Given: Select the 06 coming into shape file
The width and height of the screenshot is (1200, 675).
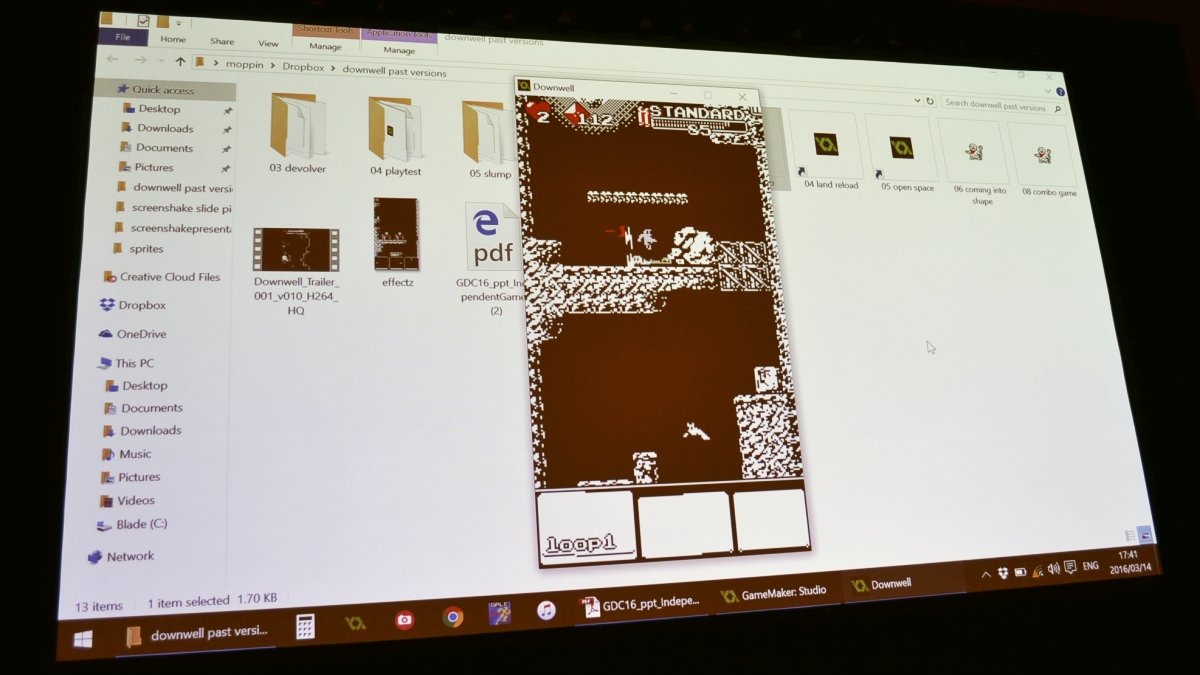Looking at the screenshot, I should (x=977, y=163).
